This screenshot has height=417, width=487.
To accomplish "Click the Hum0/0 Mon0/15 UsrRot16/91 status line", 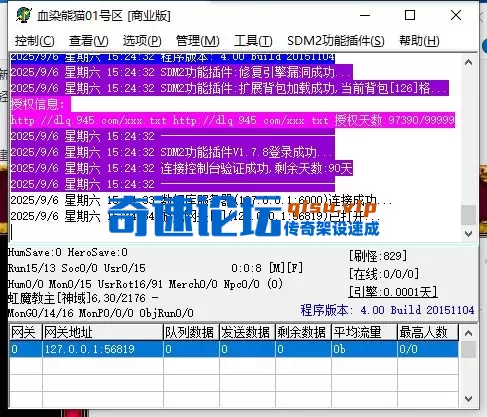I will coord(145,284).
